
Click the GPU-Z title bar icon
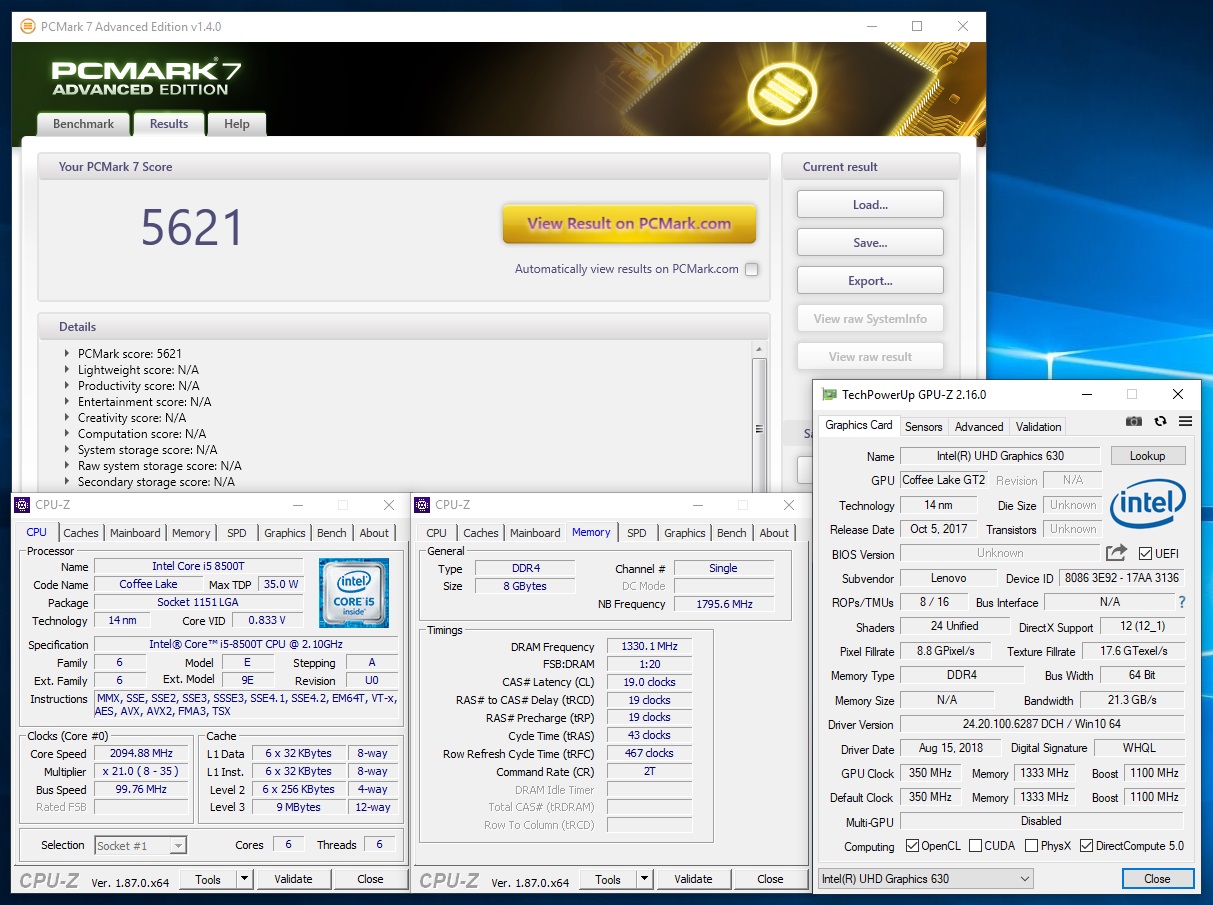coord(828,394)
